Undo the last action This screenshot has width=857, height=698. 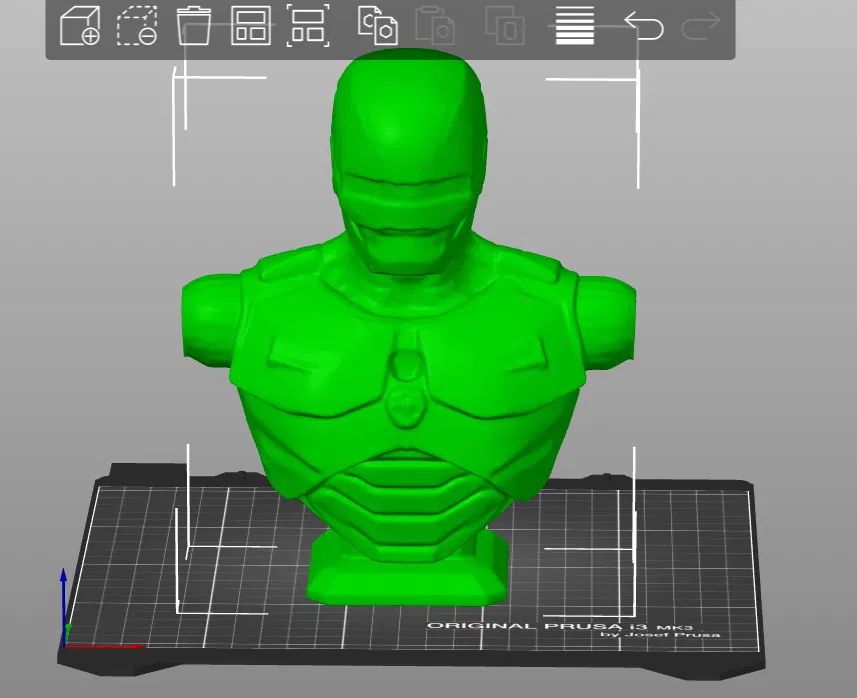tap(644, 26)
